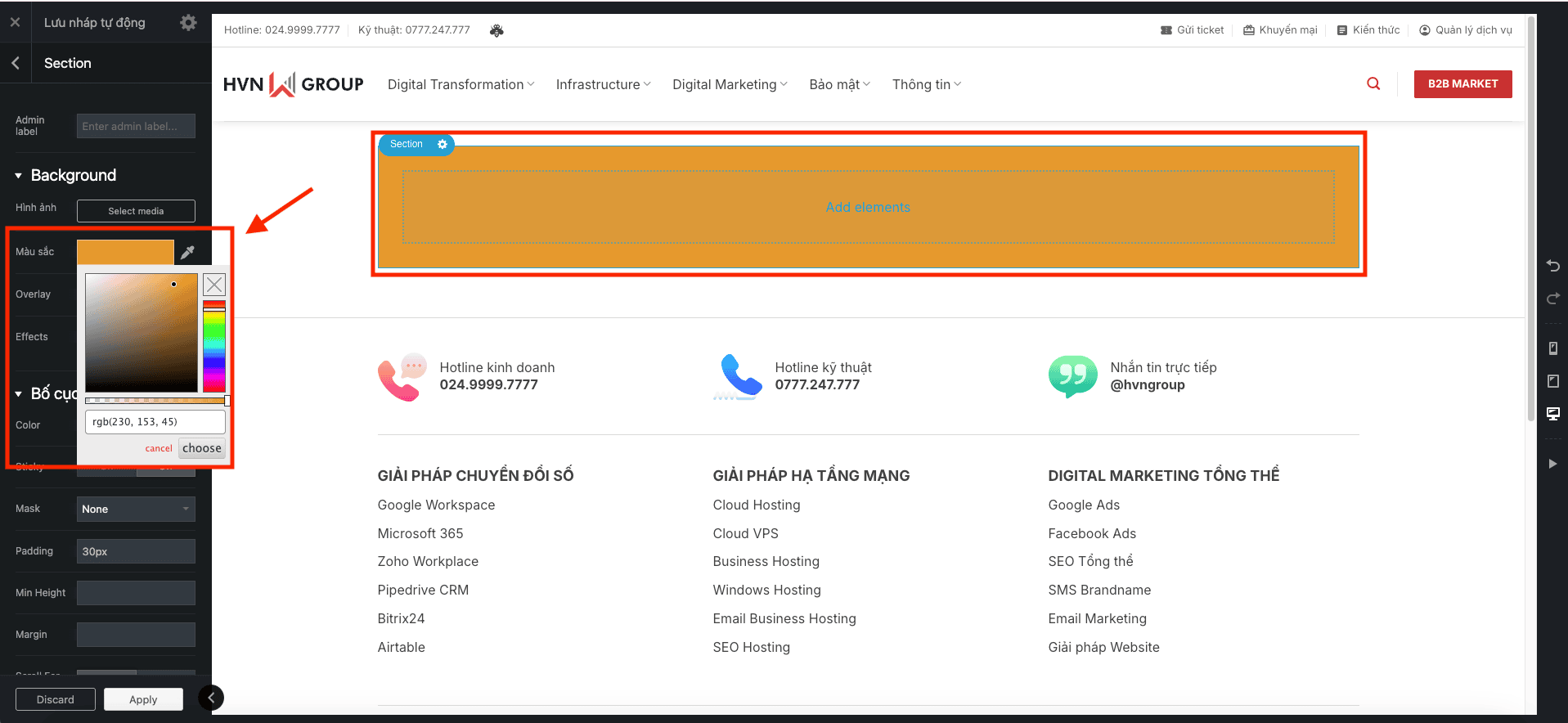Screen dimensions: 1568x723
Task: Expand Digital Transformation menu
Action: [x=461, y=84]
